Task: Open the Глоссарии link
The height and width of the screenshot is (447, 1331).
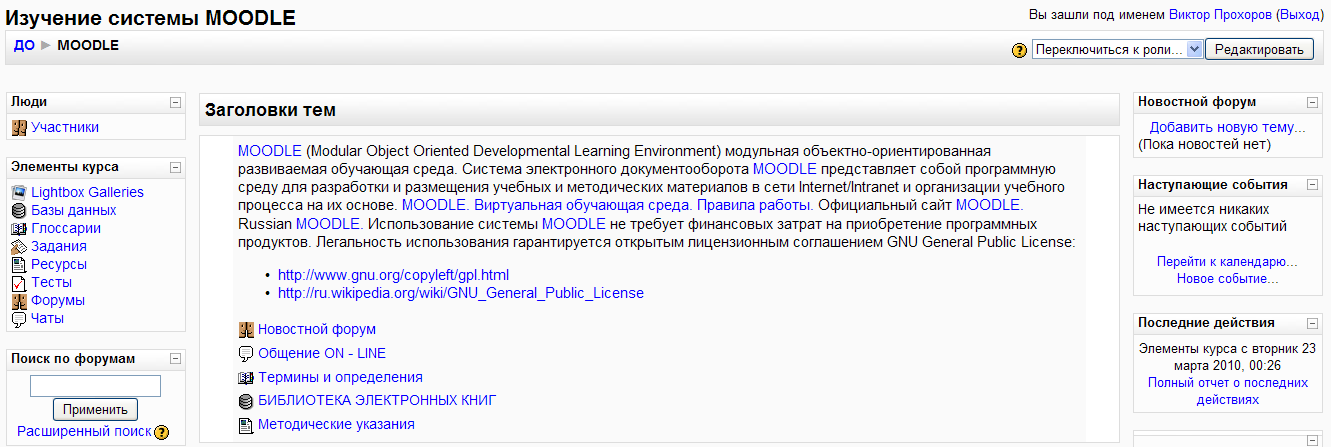Action: 66,228
